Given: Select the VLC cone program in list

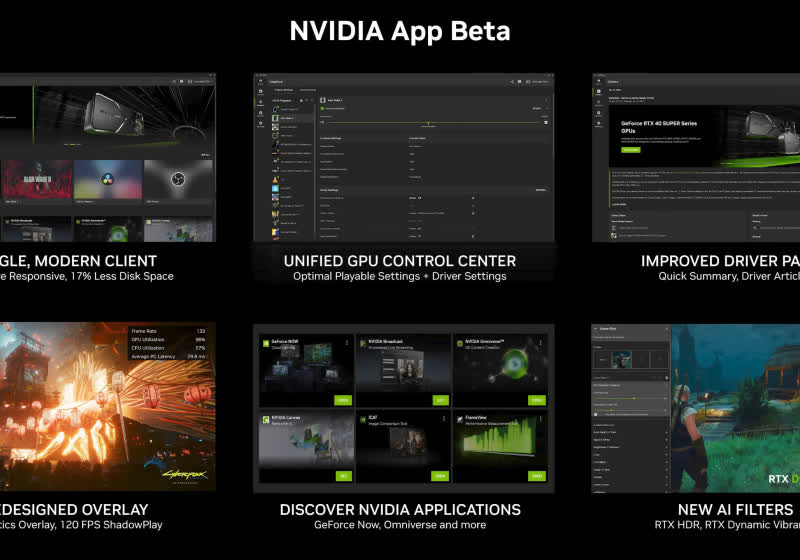Looking at the screenshot, I should (275, 180).
